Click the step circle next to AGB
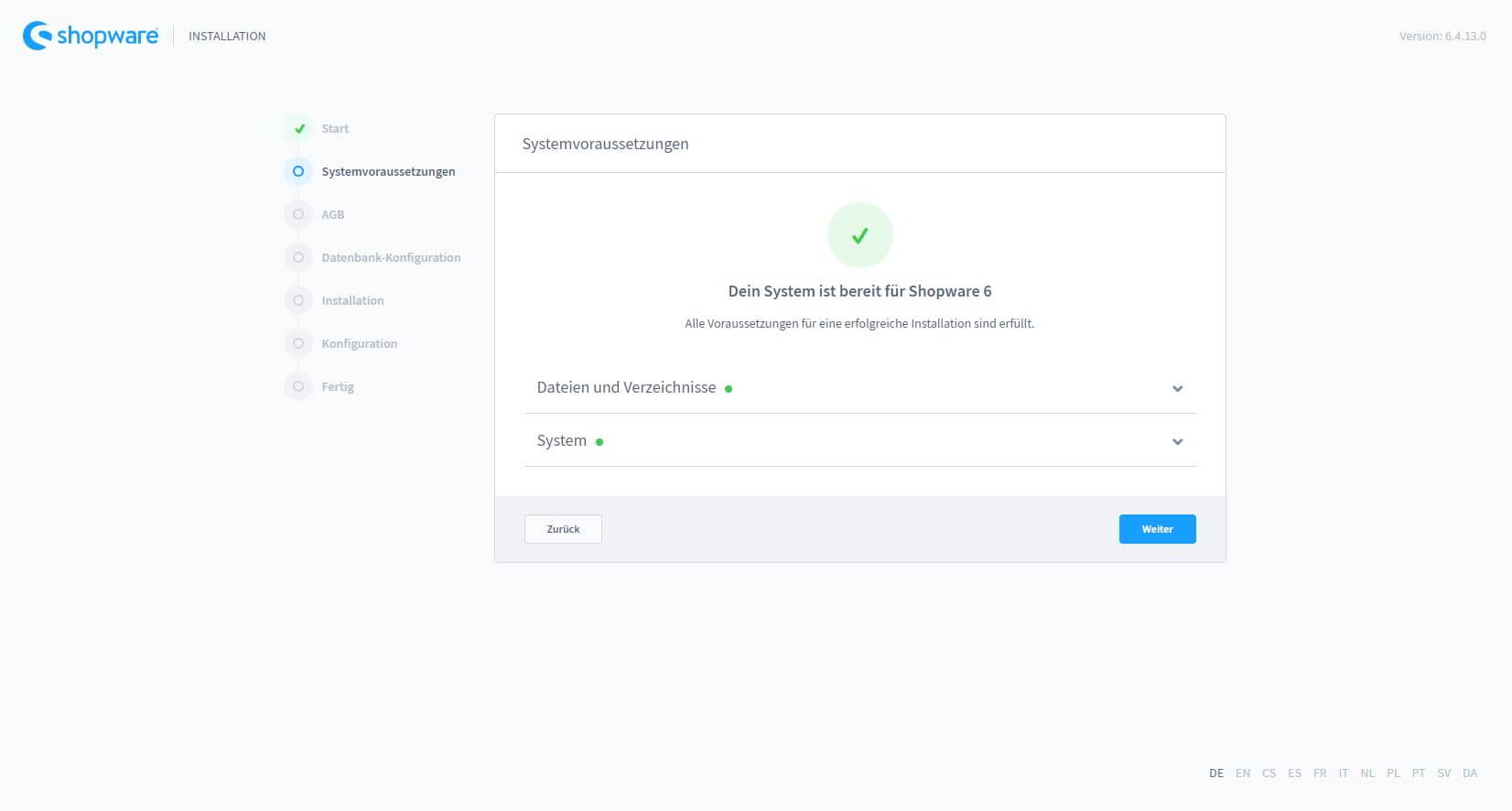The width and height of the screenshot is (1512, 811). [298, 214]
